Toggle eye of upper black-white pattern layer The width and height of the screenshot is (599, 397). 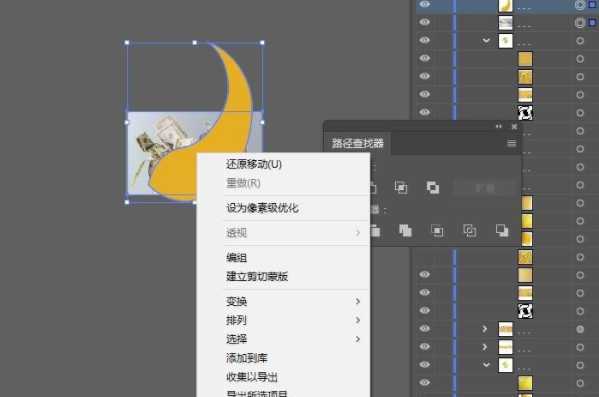[x=424, y=112]
